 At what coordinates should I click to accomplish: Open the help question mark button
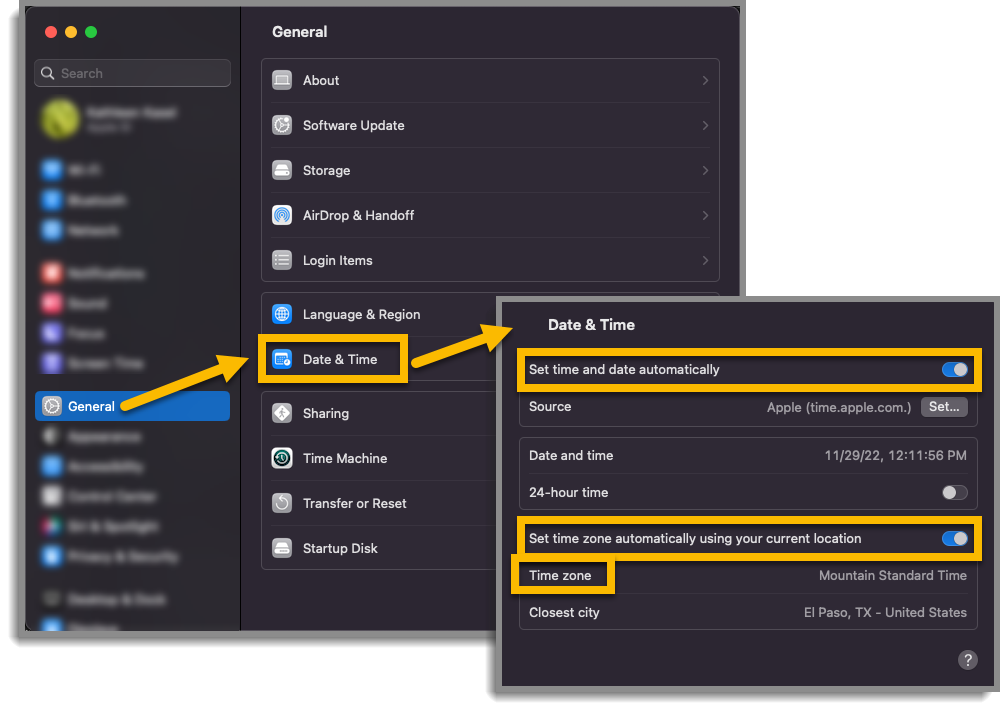[967, 660]
